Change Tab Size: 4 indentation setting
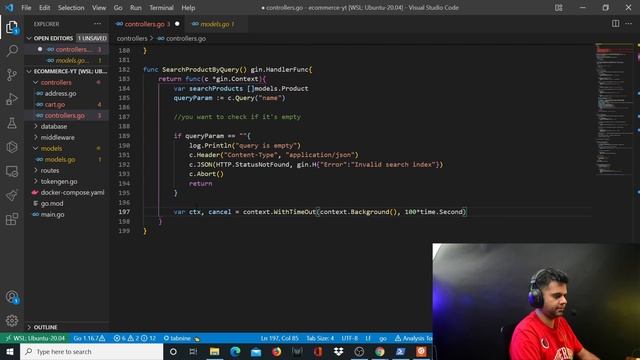 pos(320,338)
